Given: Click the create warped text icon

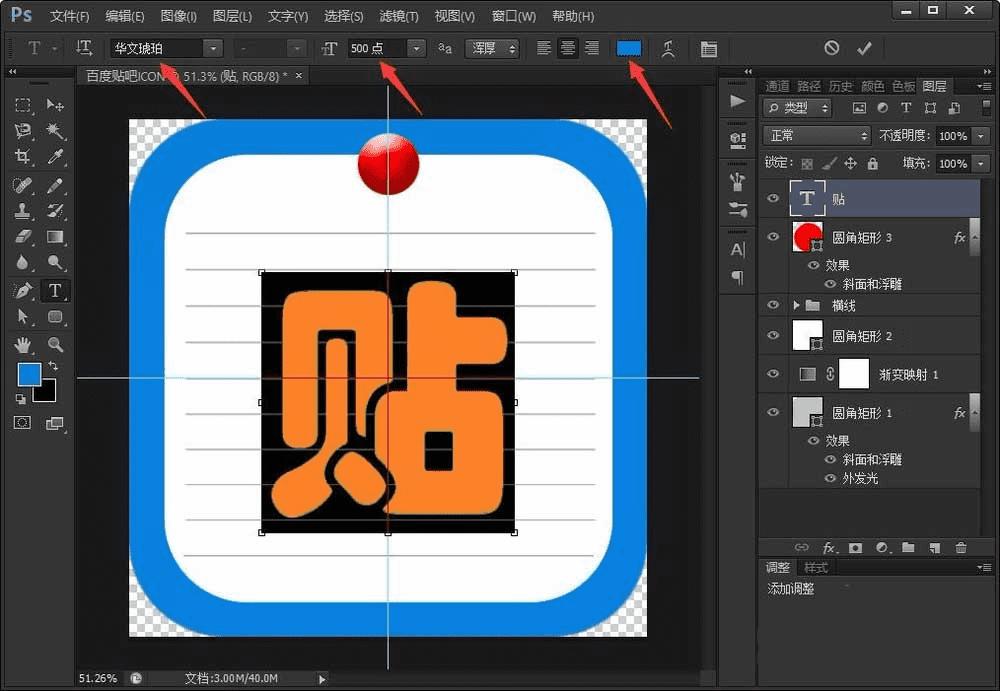Looking at the screenshot, I should pos(669,48).
